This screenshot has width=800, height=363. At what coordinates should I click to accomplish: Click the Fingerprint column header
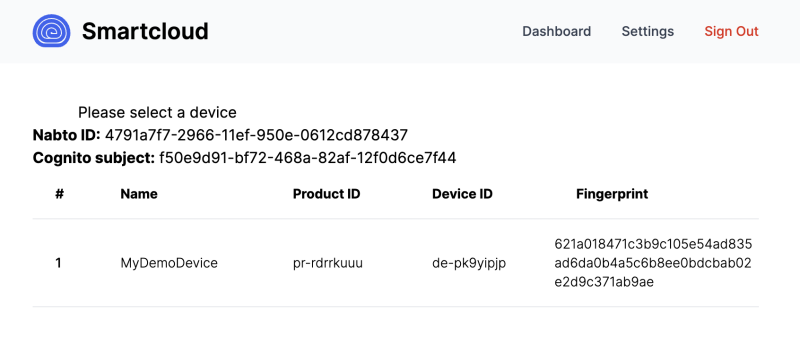coord(612,194)
